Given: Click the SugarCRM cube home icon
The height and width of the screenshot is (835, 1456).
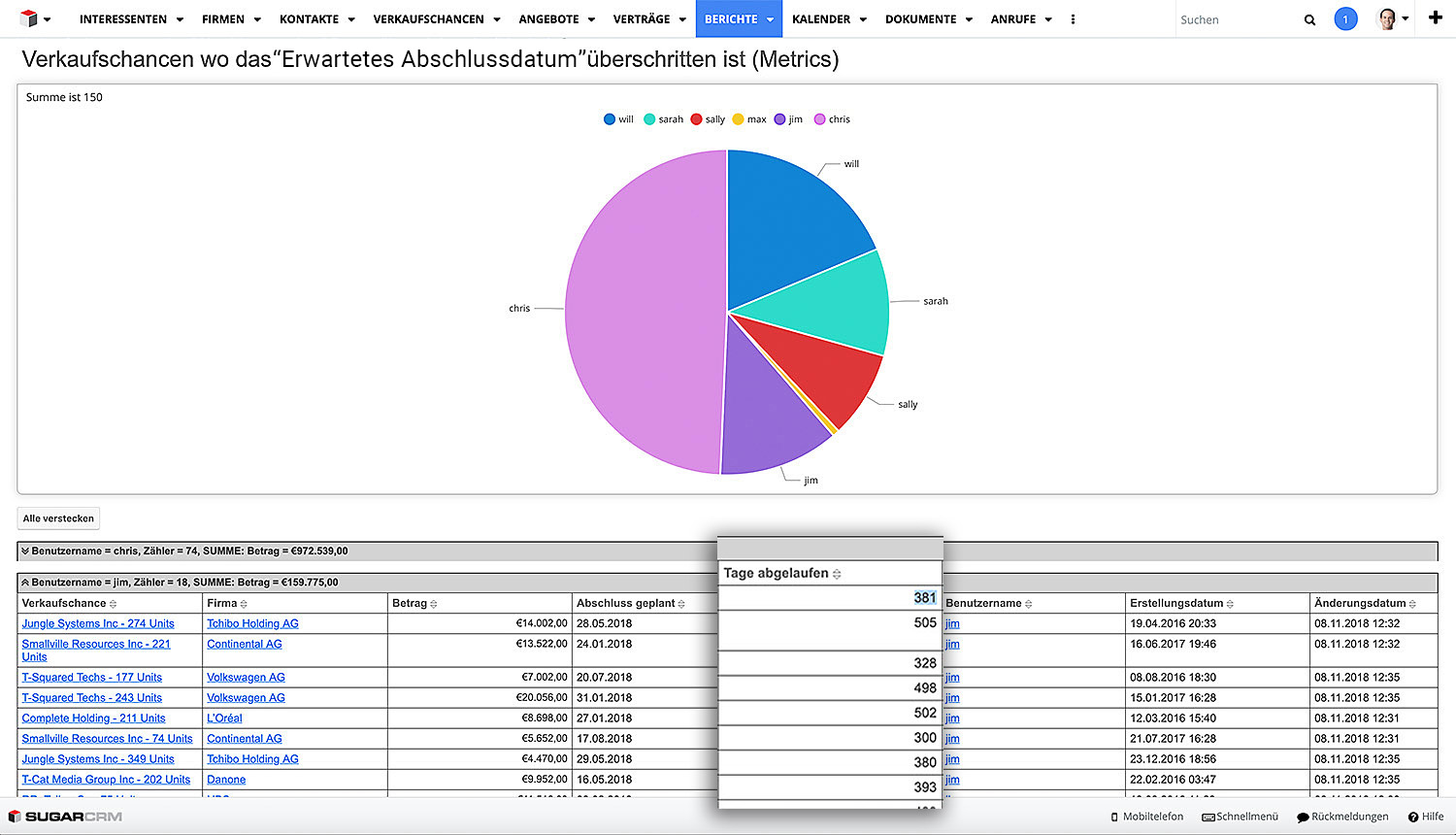Looking at the screenshot, I should point(28,18).
